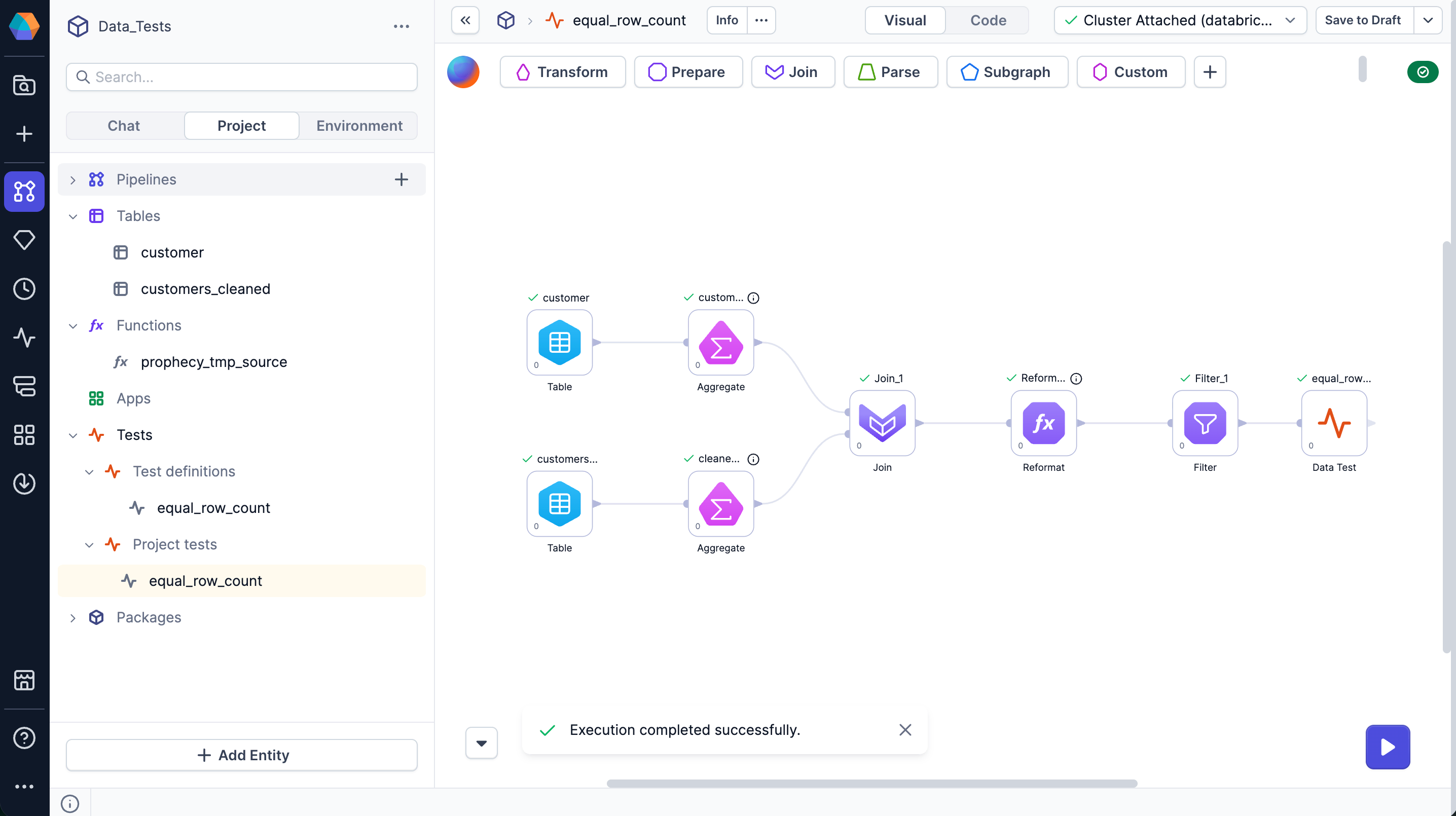Open Cluster Attached dropdown
The width and height of the screenshot is (1456, 816).
pyautogui.click(x=1180, y=20)
